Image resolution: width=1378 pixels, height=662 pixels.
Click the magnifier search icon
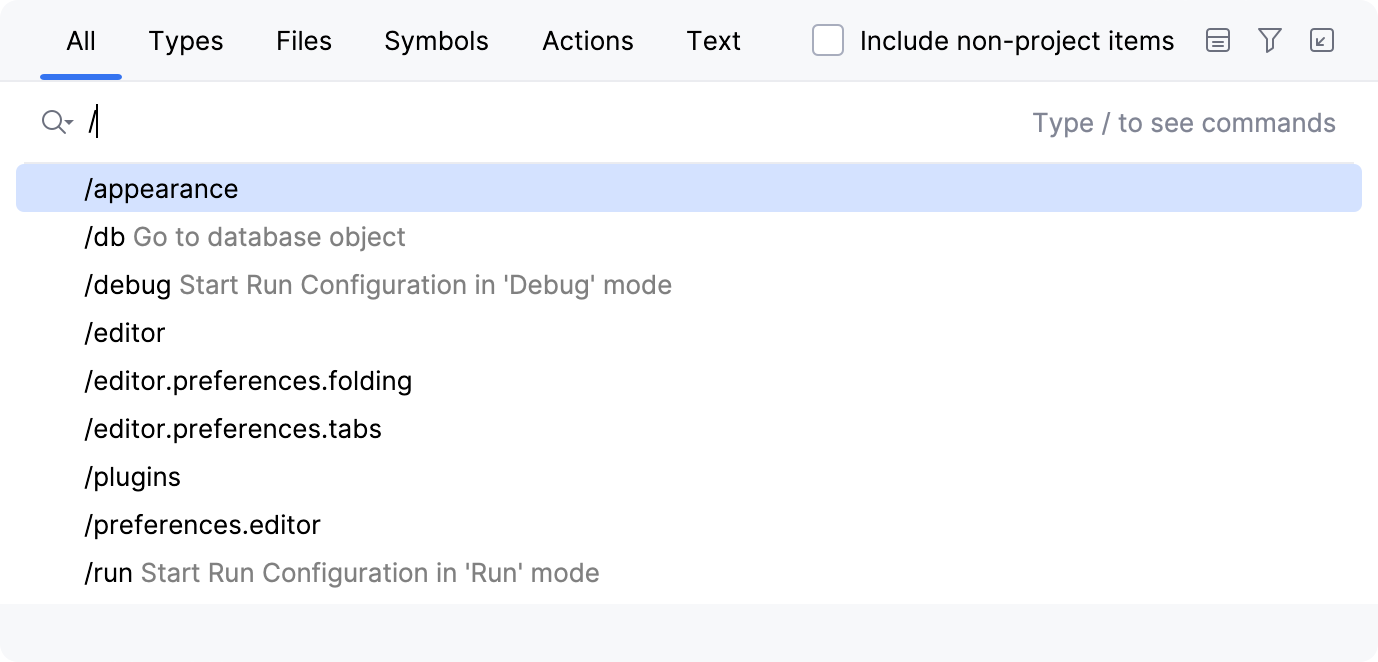point(50,121)
